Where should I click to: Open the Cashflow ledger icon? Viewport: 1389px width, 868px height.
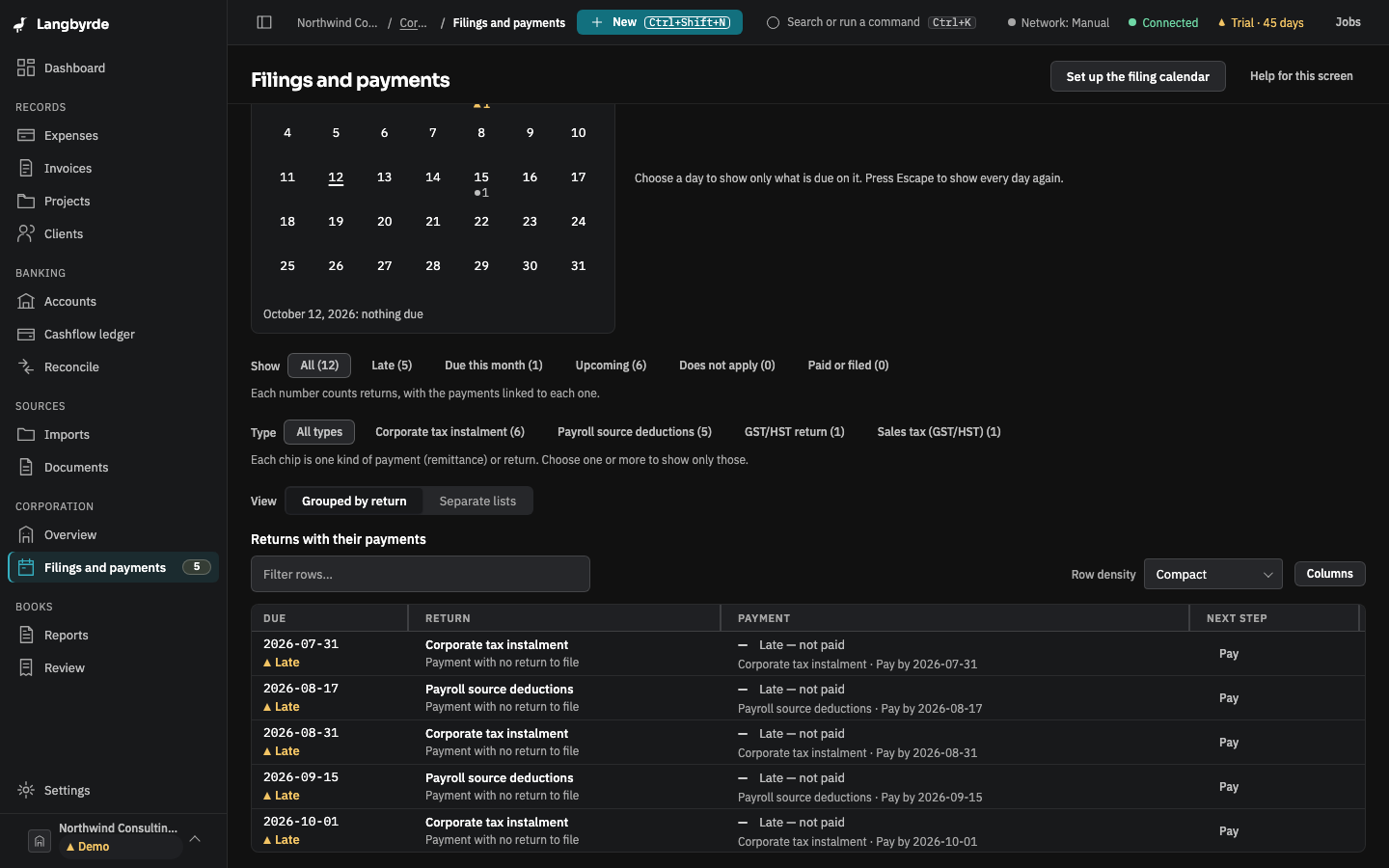click(26, 334)
